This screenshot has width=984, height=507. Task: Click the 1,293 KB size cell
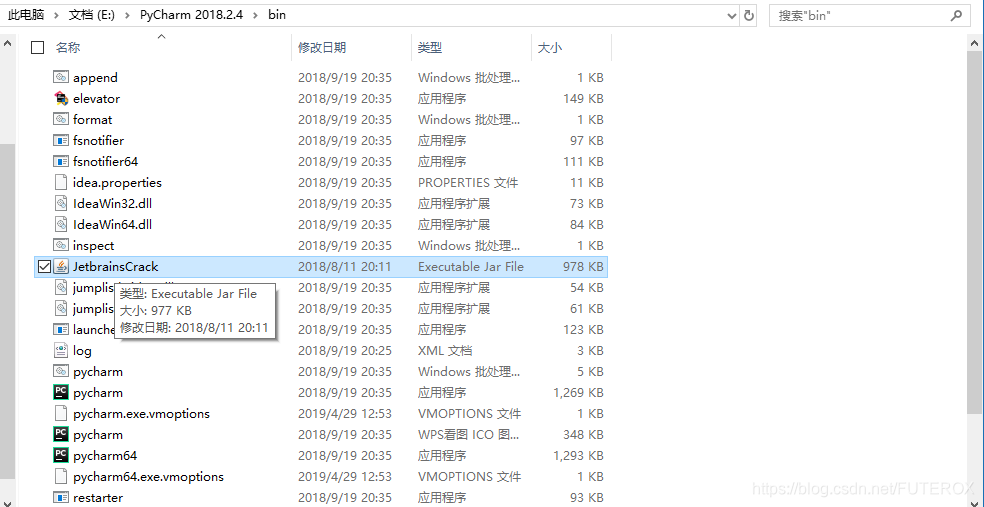point(578,456)
